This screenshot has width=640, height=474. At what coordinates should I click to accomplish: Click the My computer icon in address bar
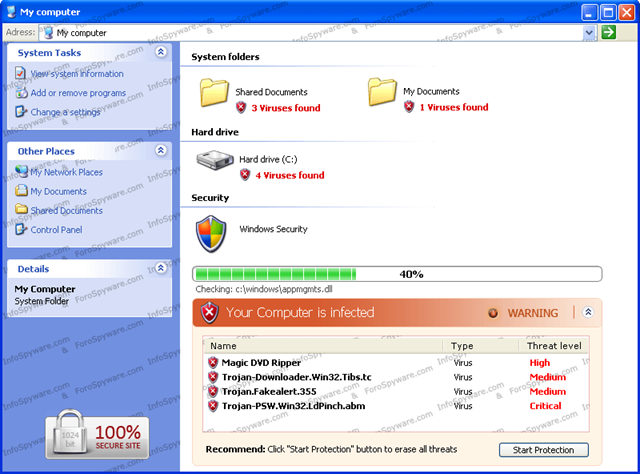click(x=49, y=33)
